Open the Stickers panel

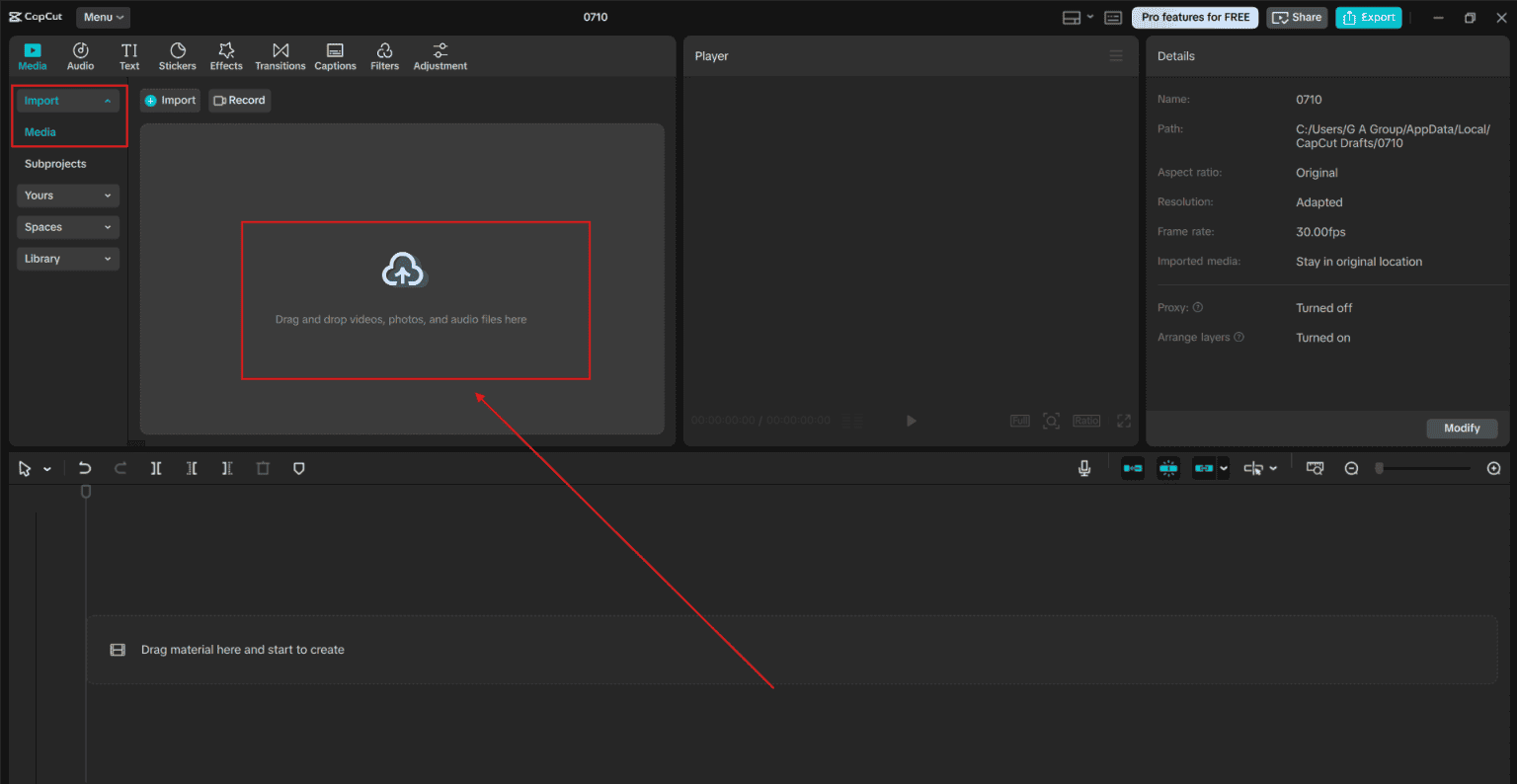177,54
